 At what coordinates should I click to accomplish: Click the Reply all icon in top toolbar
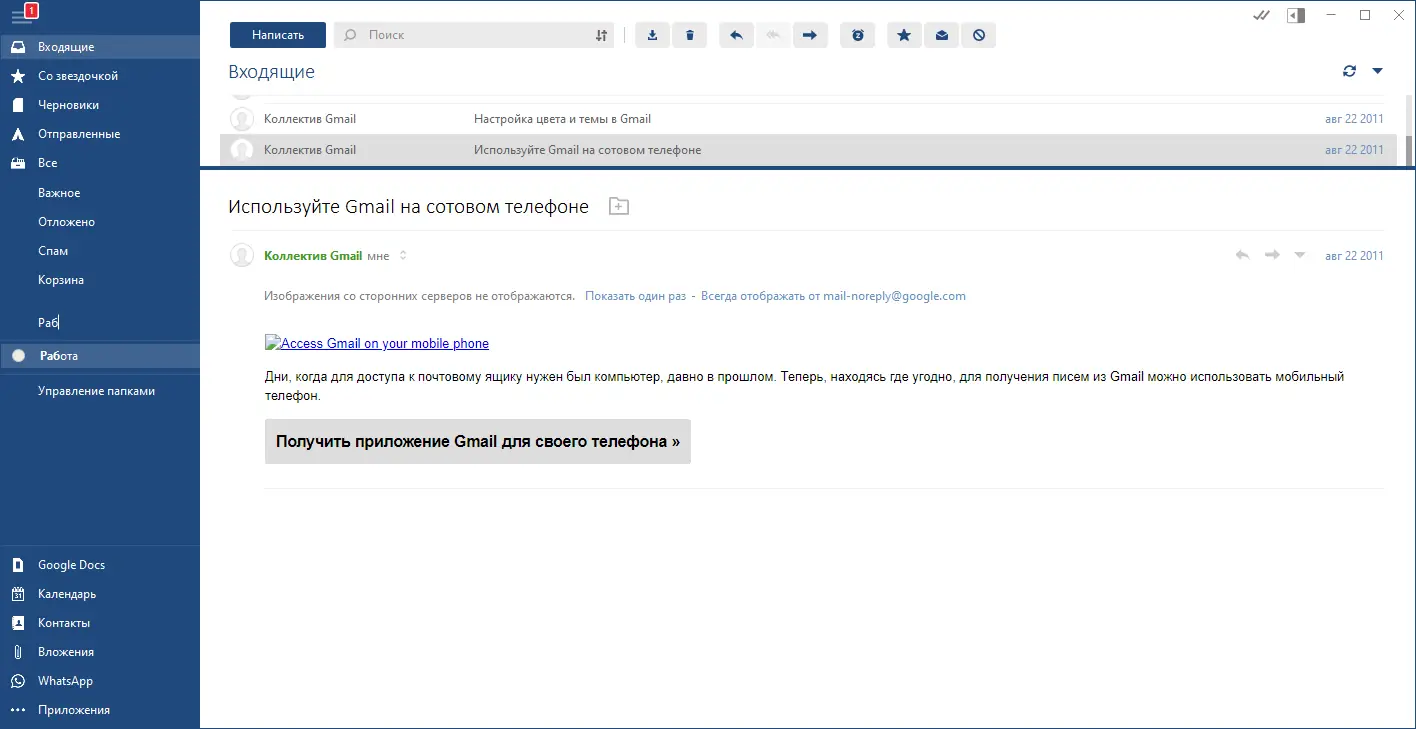pos(772,35)
